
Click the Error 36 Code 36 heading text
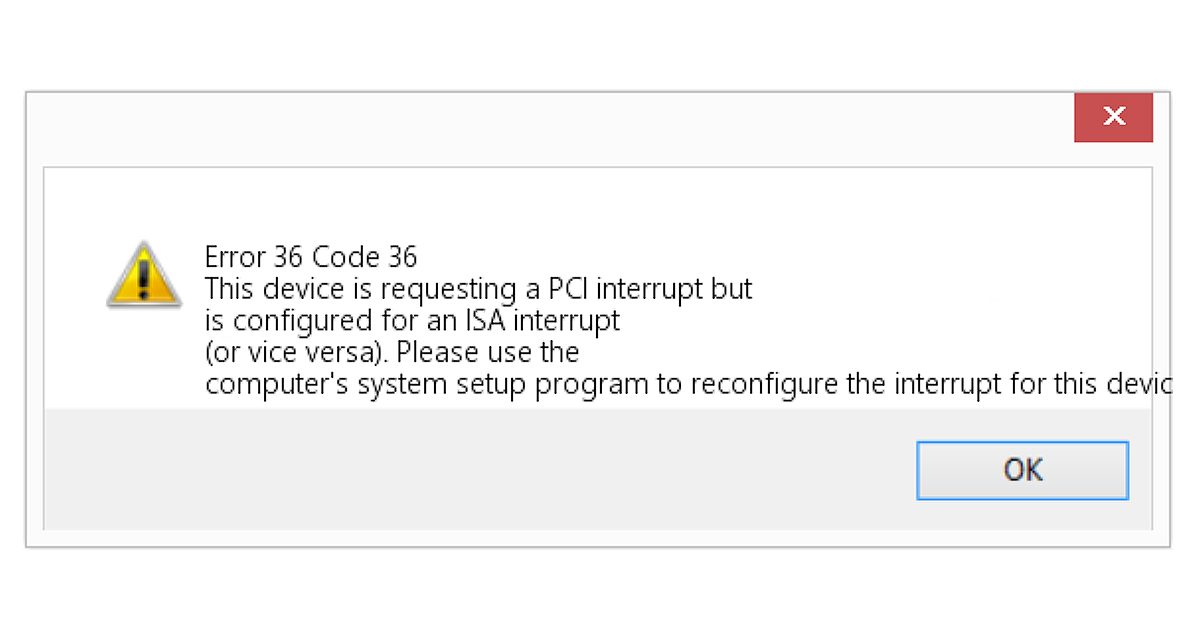click(310, 257)
